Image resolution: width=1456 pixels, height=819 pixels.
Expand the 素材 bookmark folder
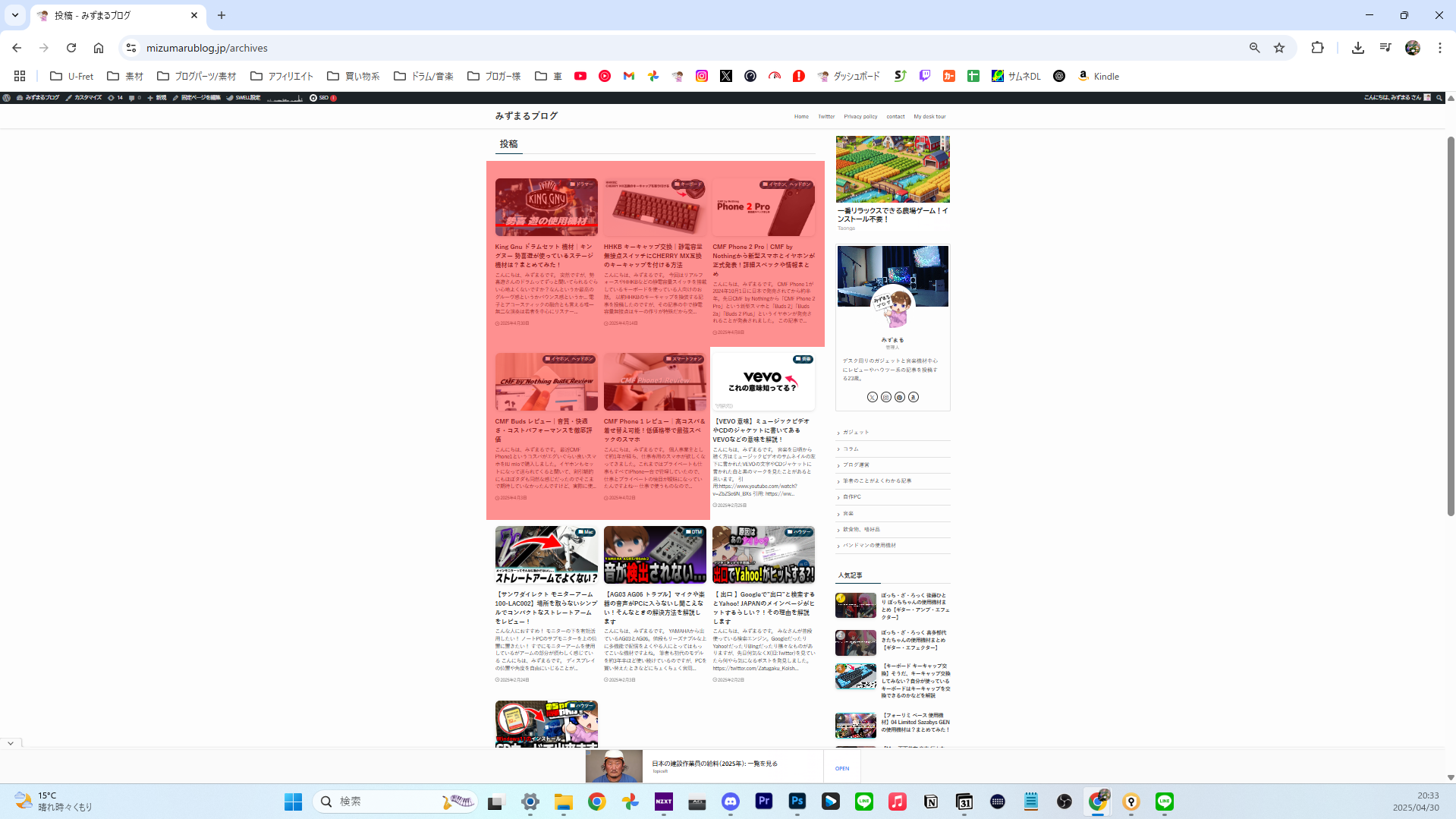[125, 76]
